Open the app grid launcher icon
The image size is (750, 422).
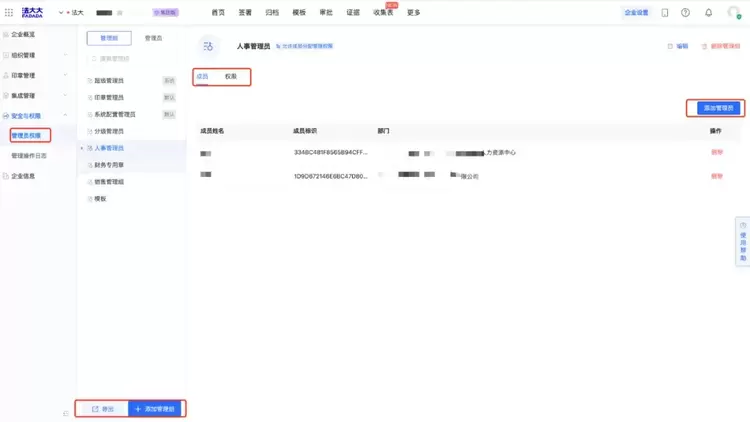pyautogui.click(x=9, y=12)
